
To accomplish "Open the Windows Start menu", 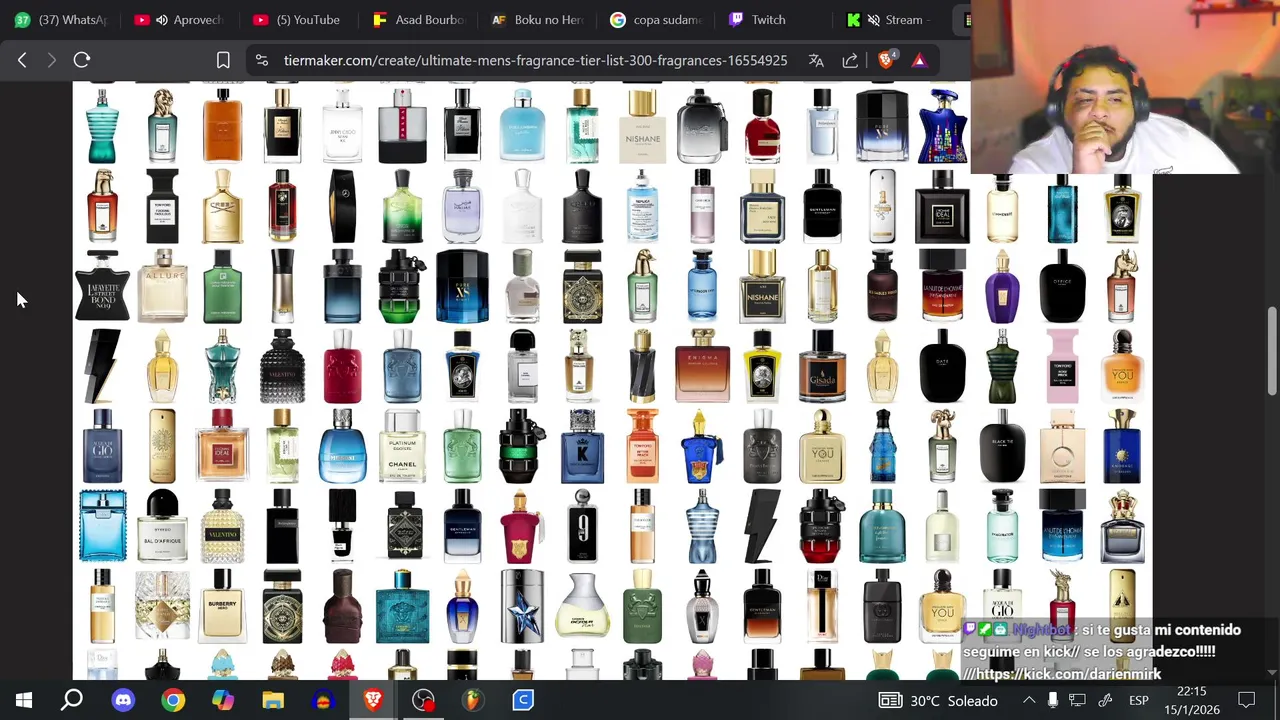I will point(23,700).
